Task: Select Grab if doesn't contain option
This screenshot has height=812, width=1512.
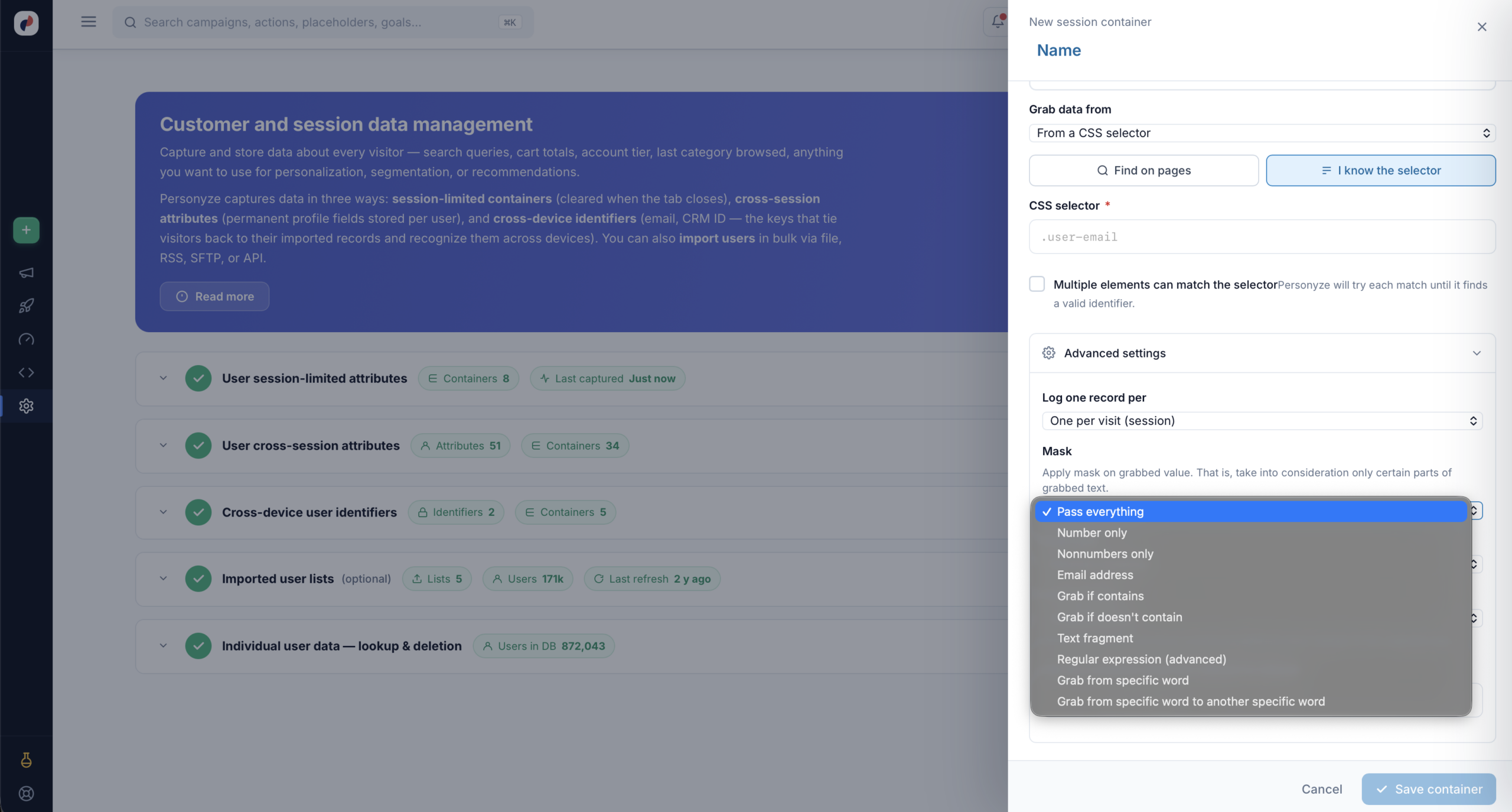Action: coord(1250,617)
